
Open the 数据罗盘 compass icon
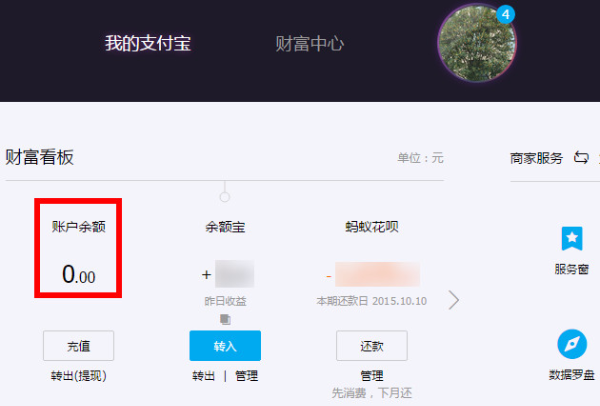point(571,344)
